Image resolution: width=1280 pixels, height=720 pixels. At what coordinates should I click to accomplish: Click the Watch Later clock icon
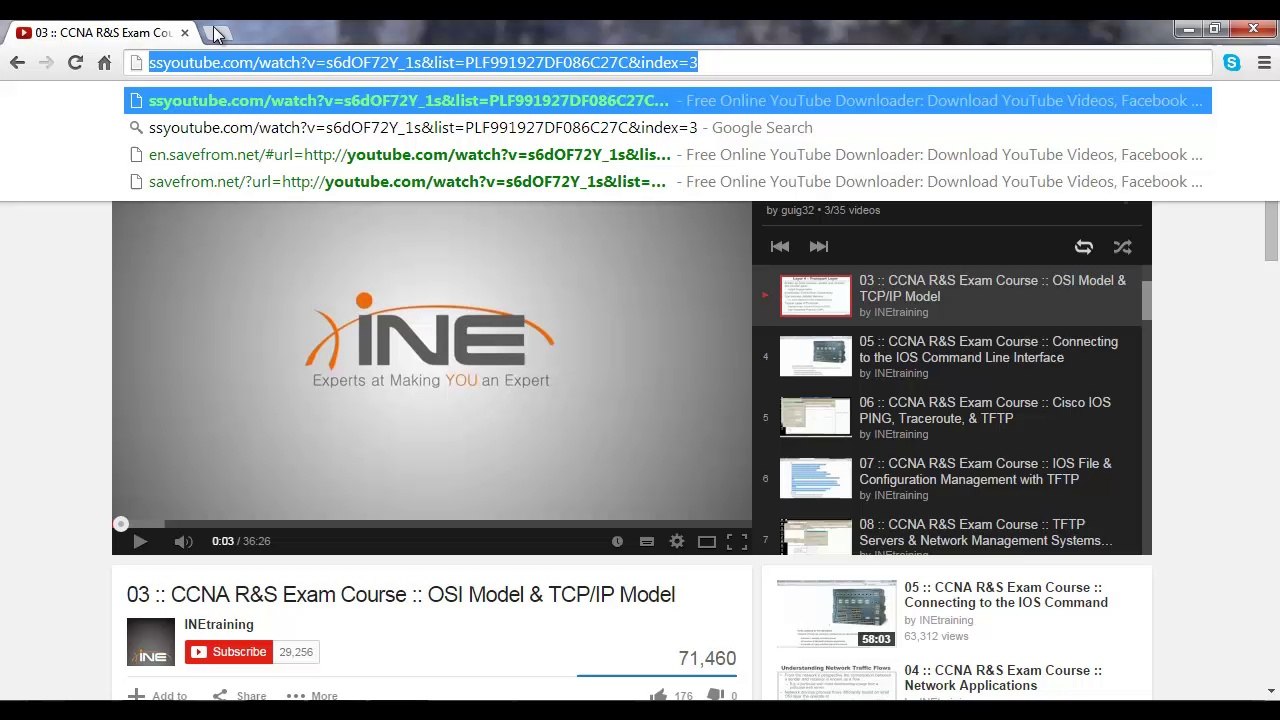click(617, 541)
